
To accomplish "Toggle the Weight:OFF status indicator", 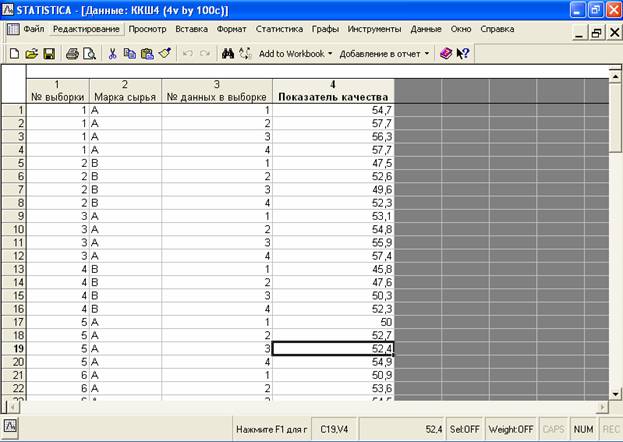I will pyautogui.click(x=511, y=429).
